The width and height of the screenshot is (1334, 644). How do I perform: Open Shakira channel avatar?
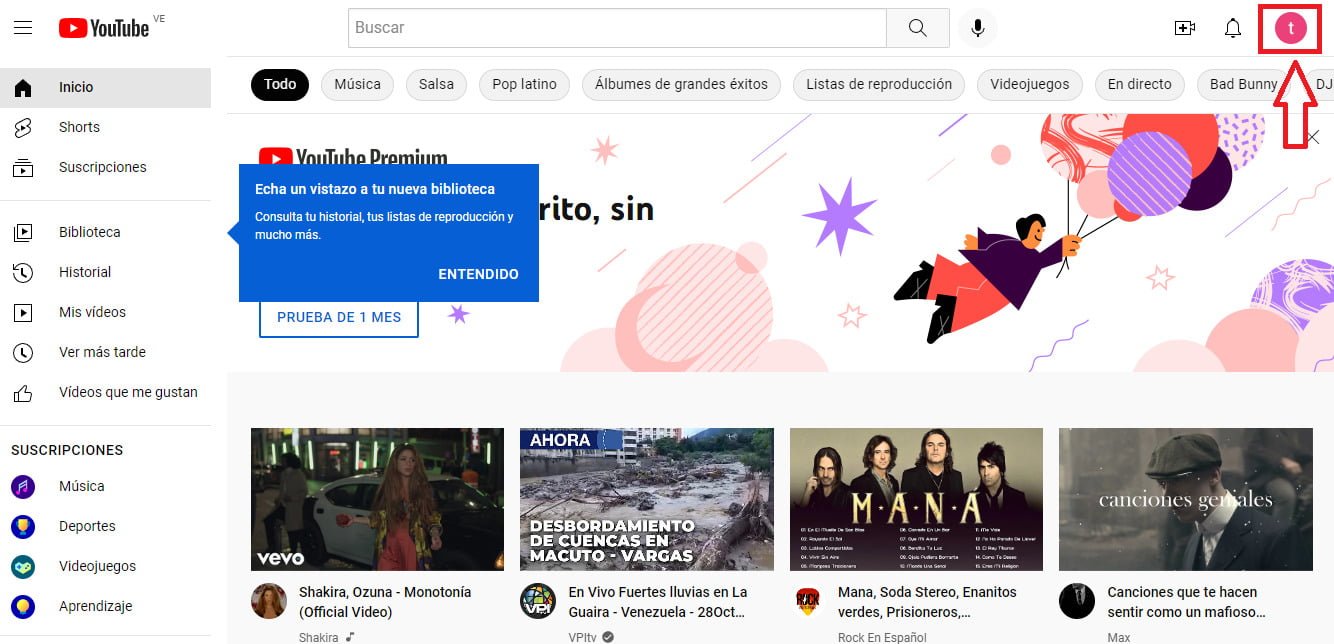[269, 601]
